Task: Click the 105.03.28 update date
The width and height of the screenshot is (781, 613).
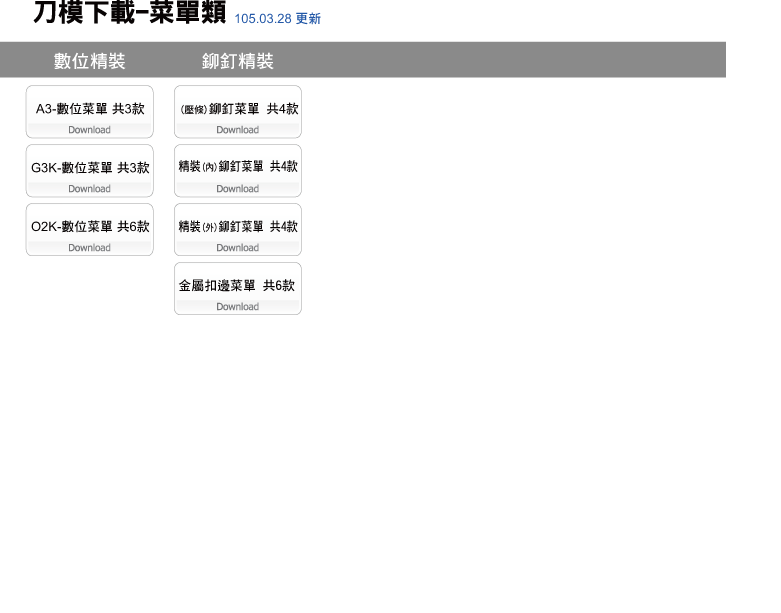Action: point(263,19)
